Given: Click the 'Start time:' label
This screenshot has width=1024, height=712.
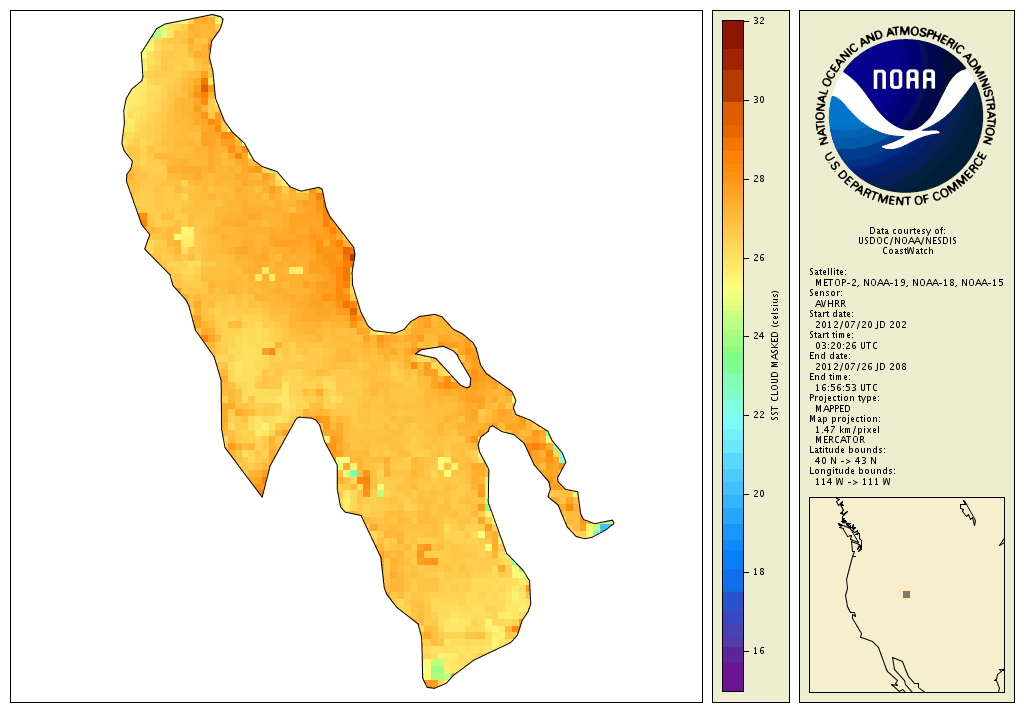Looking at the screenshot, I should (831, 335).
